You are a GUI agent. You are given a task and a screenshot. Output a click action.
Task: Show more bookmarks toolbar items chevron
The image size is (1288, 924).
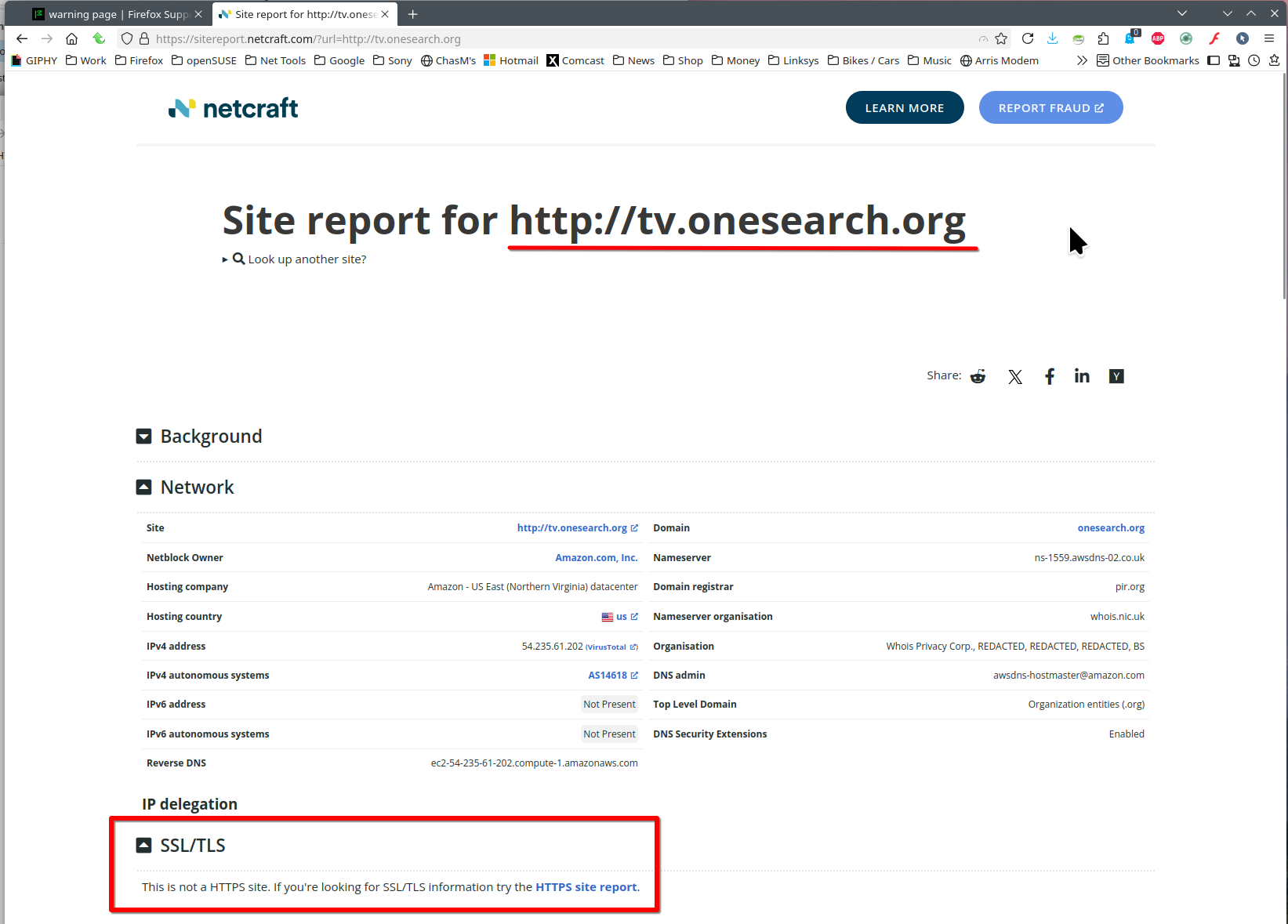coord(1082,60)
